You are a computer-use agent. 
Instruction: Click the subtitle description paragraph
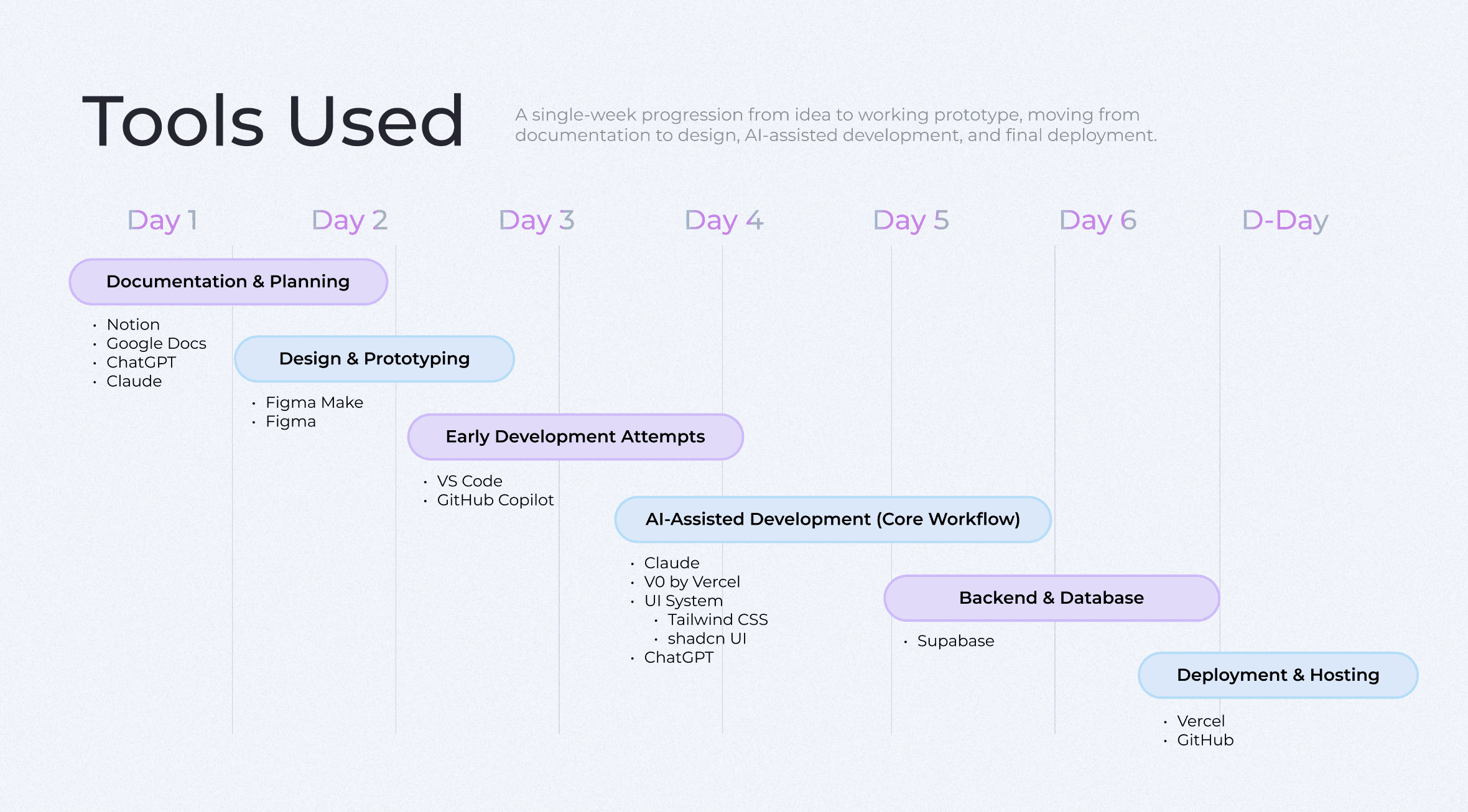pyautogui.click(x=835, y=125)
